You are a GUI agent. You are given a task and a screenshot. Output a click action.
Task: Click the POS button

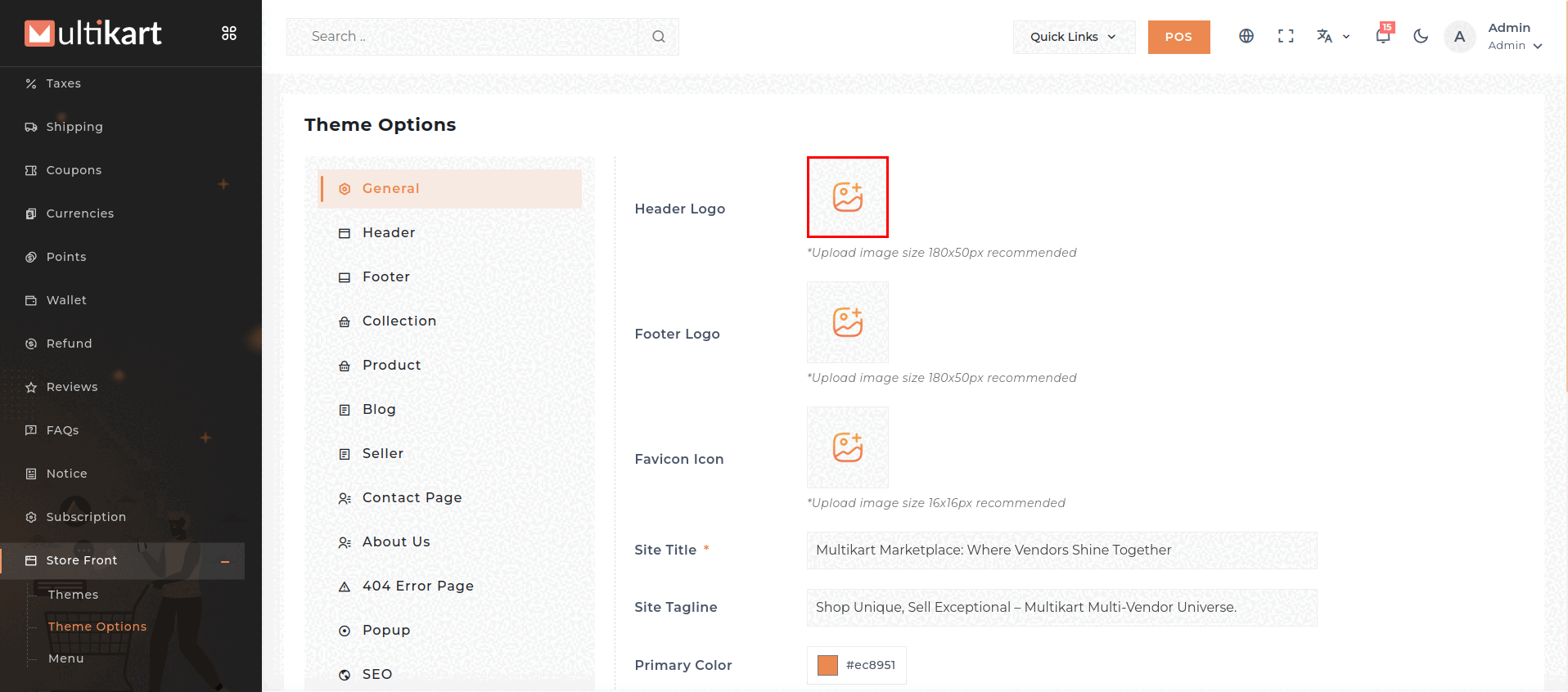click(x=1178, y=37)
